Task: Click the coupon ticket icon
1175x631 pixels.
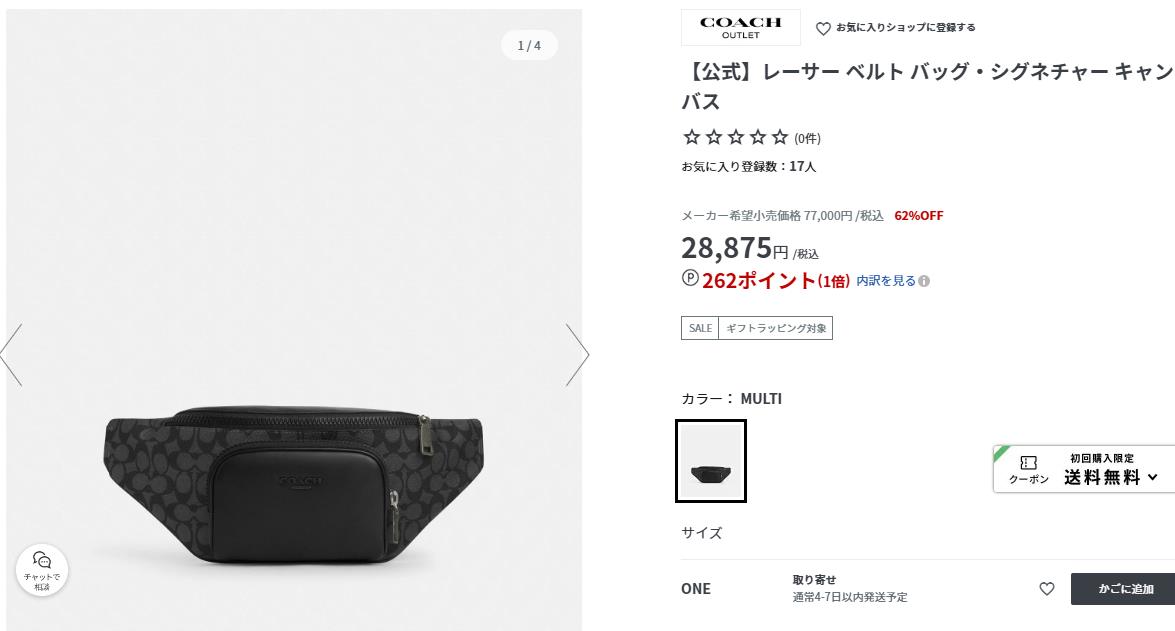Action: [x=1028, y=462]
